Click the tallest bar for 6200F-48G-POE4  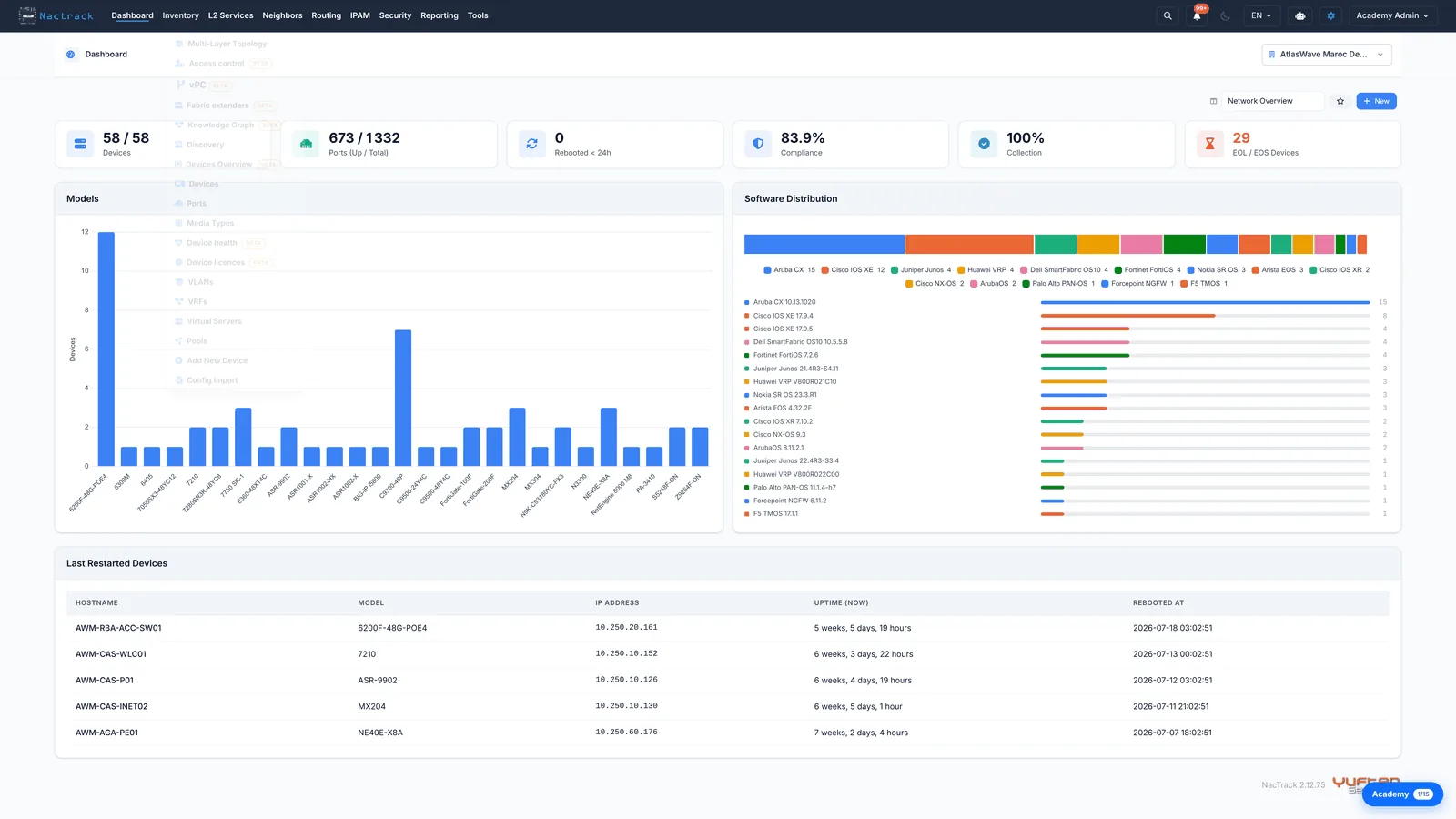click(x=106, y=349)
